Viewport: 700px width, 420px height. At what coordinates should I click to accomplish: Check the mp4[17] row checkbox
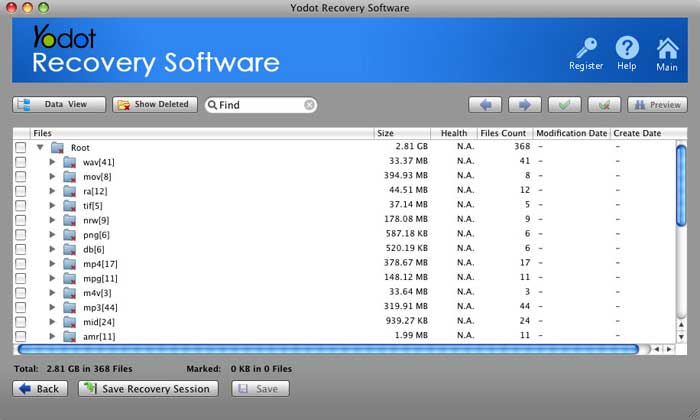pyautogui.click(x=21, y=264)
